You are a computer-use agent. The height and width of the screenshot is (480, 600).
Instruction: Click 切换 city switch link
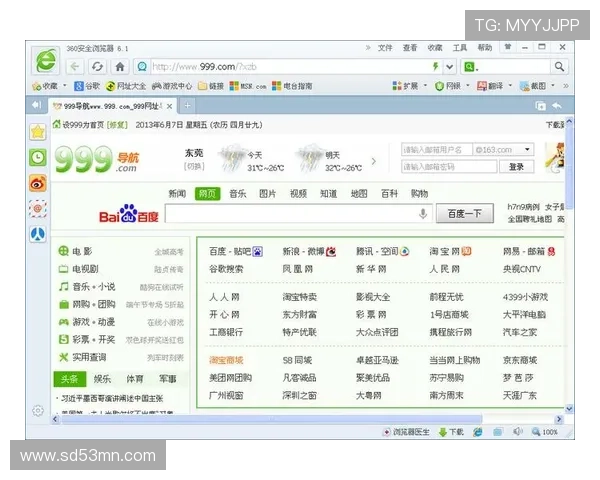tap(194, 167)
